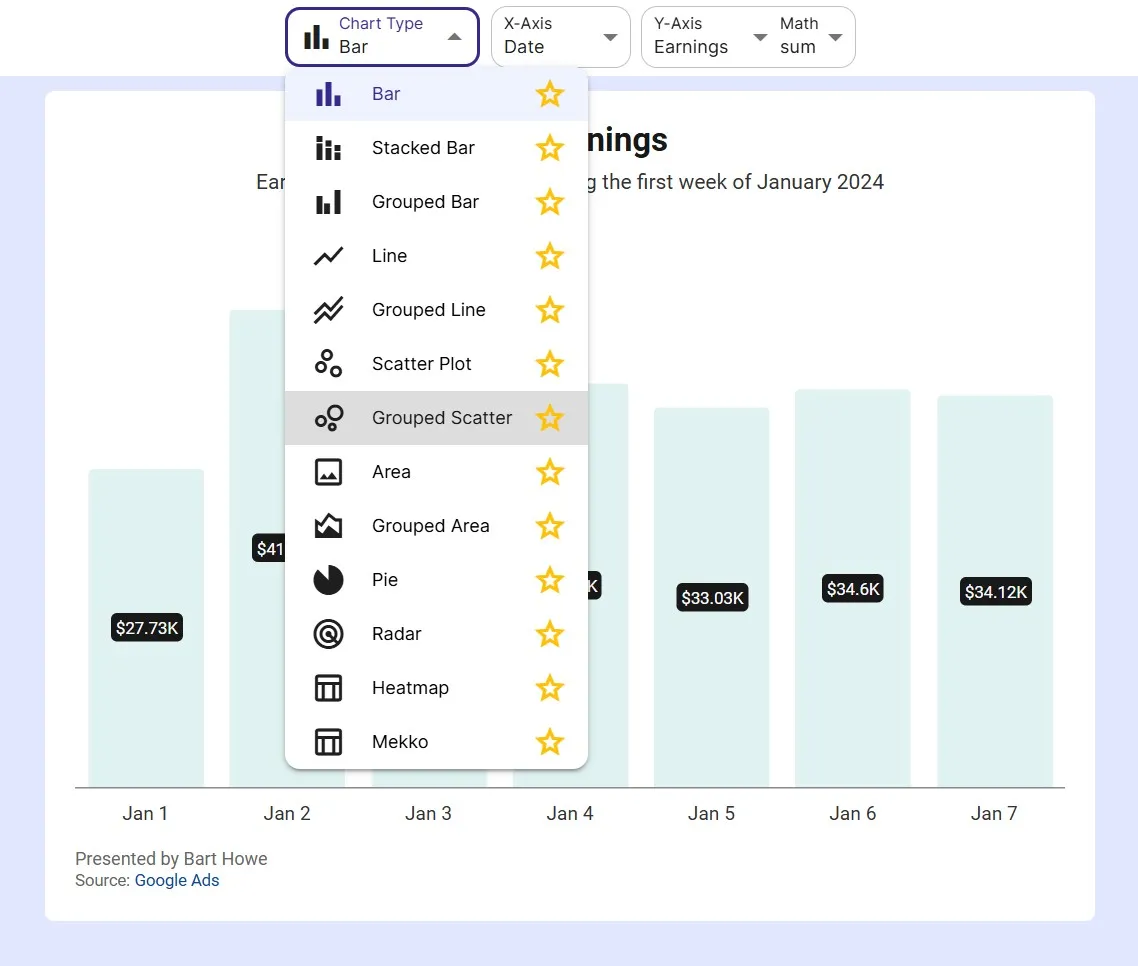Image resolution: width=1138 pixels, height=966 pixels.
Task: Favorite the Bar chart type star
Action: coord(550,94)
